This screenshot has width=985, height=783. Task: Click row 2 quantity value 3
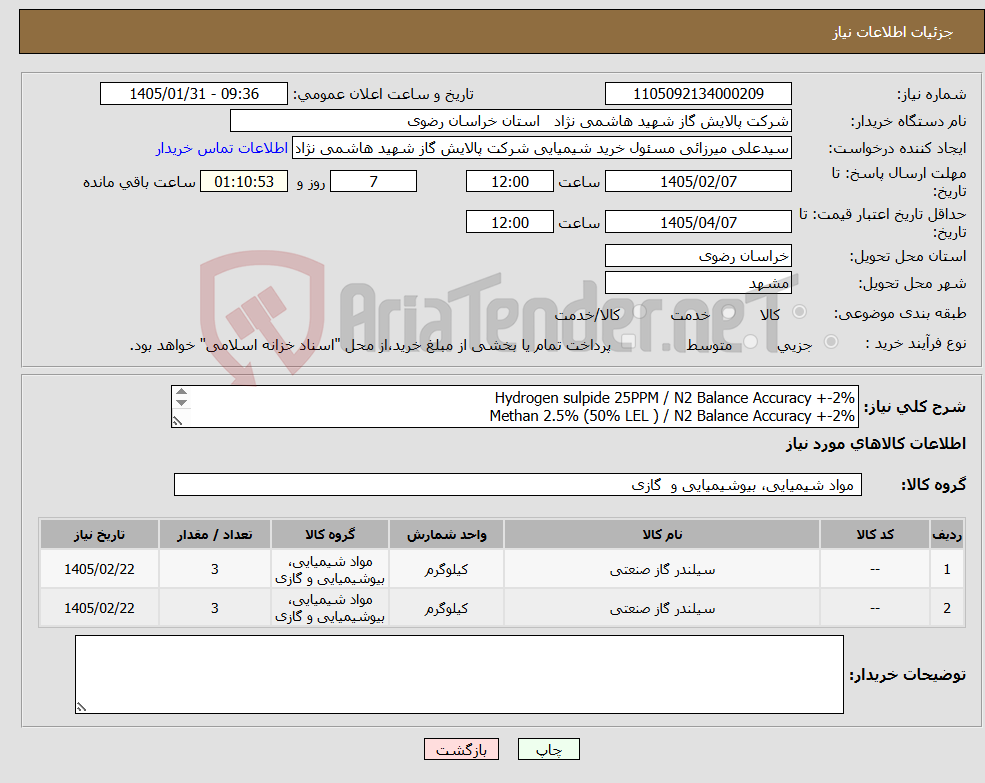pos(214,608)
